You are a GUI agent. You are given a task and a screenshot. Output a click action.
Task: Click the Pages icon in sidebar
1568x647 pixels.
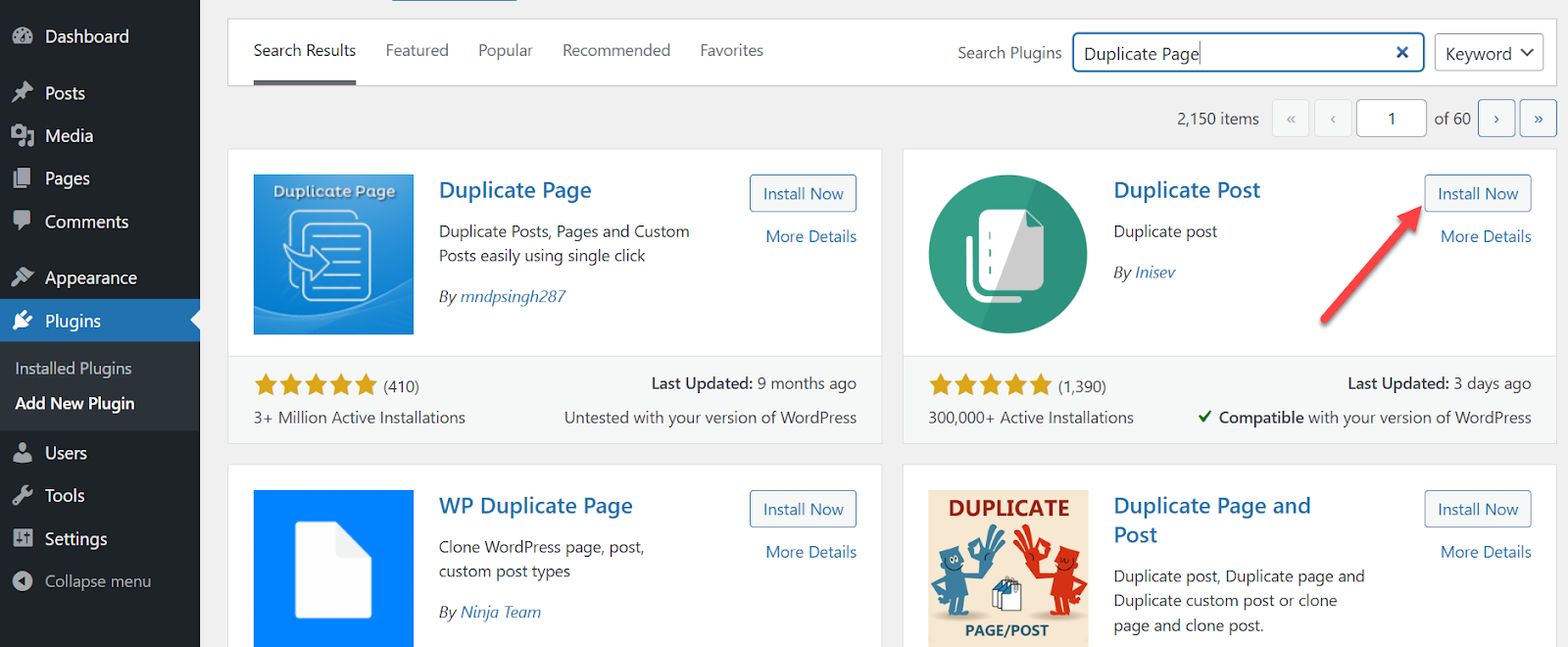point(23,177)
